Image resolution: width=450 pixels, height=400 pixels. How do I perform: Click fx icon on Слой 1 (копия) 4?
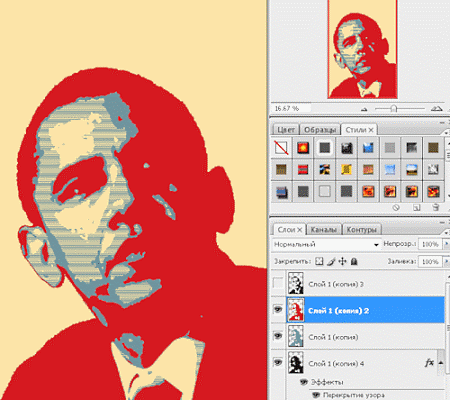pos(429,362)
